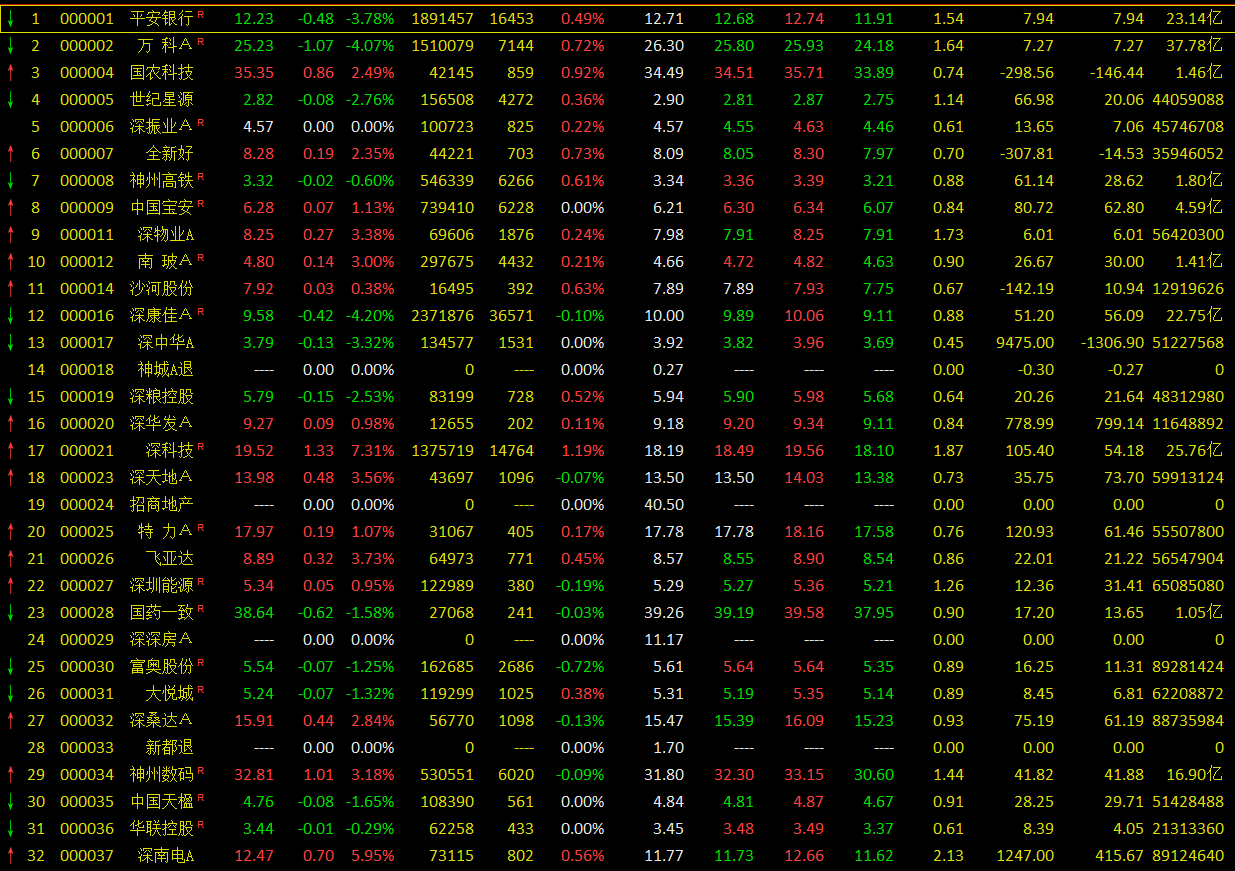Click stock code 000023
The width and height of the screenshot is (1235, 871).
(87, 477)
